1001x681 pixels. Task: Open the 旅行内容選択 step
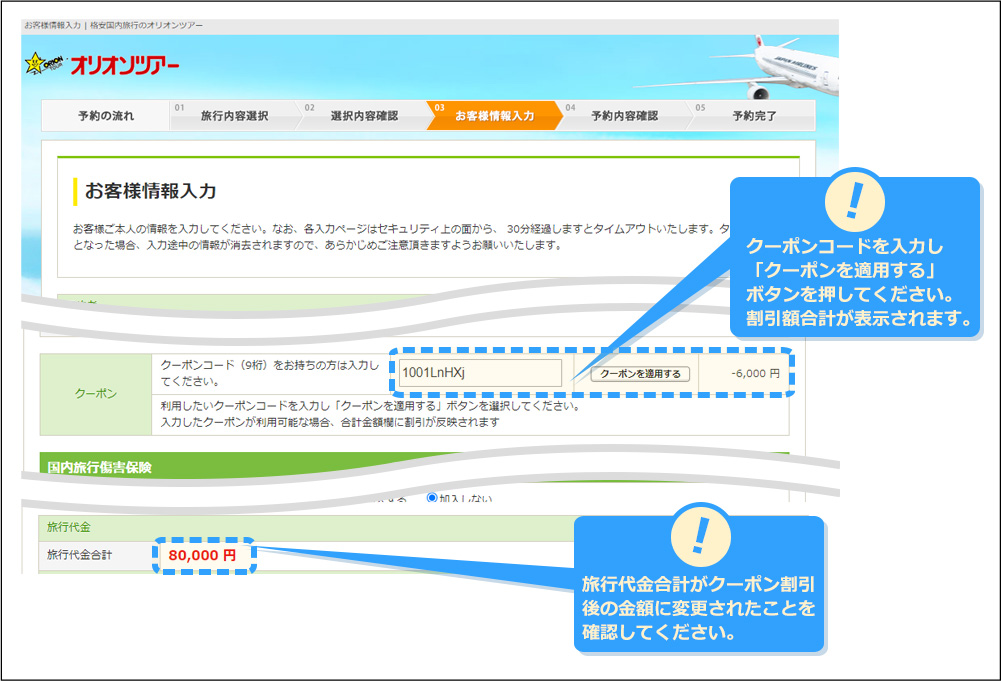pos(237,115)
